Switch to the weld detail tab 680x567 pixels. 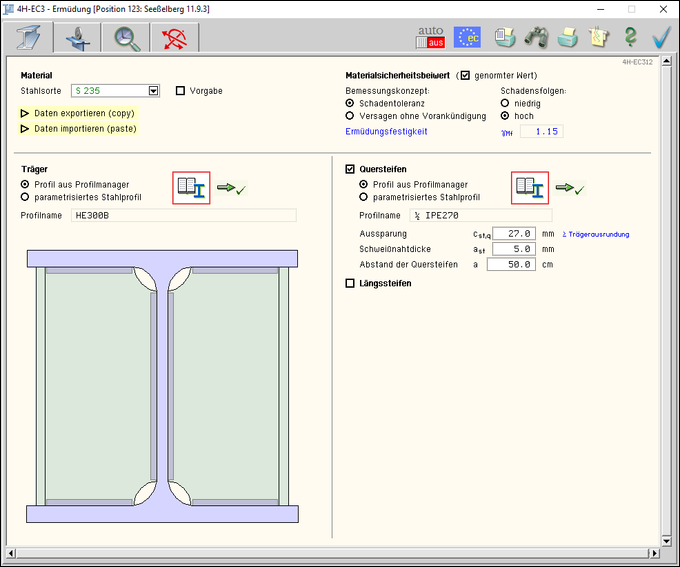click(x=78, y=37)
